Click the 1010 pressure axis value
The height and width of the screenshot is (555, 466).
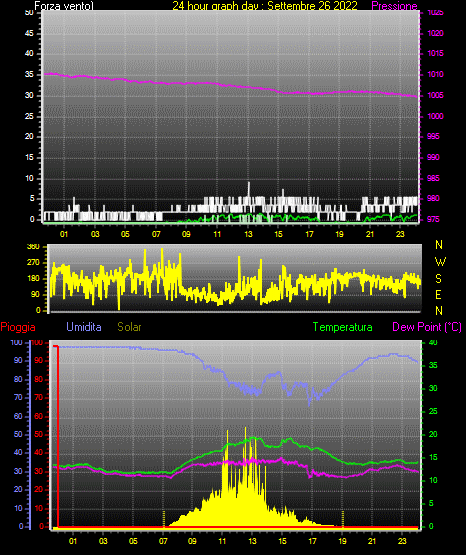[436, 74]
